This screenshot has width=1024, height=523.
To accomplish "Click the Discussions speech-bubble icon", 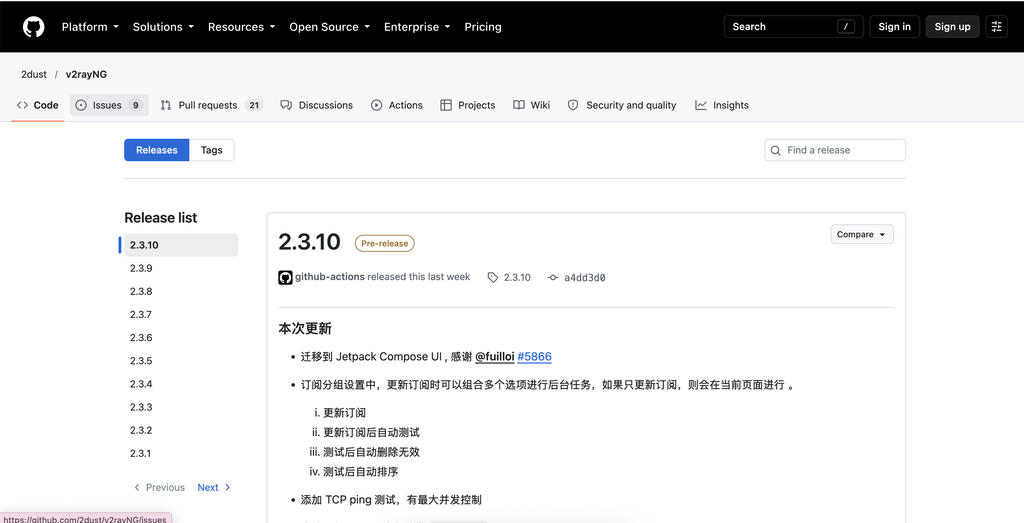I will tap(286, 105).
